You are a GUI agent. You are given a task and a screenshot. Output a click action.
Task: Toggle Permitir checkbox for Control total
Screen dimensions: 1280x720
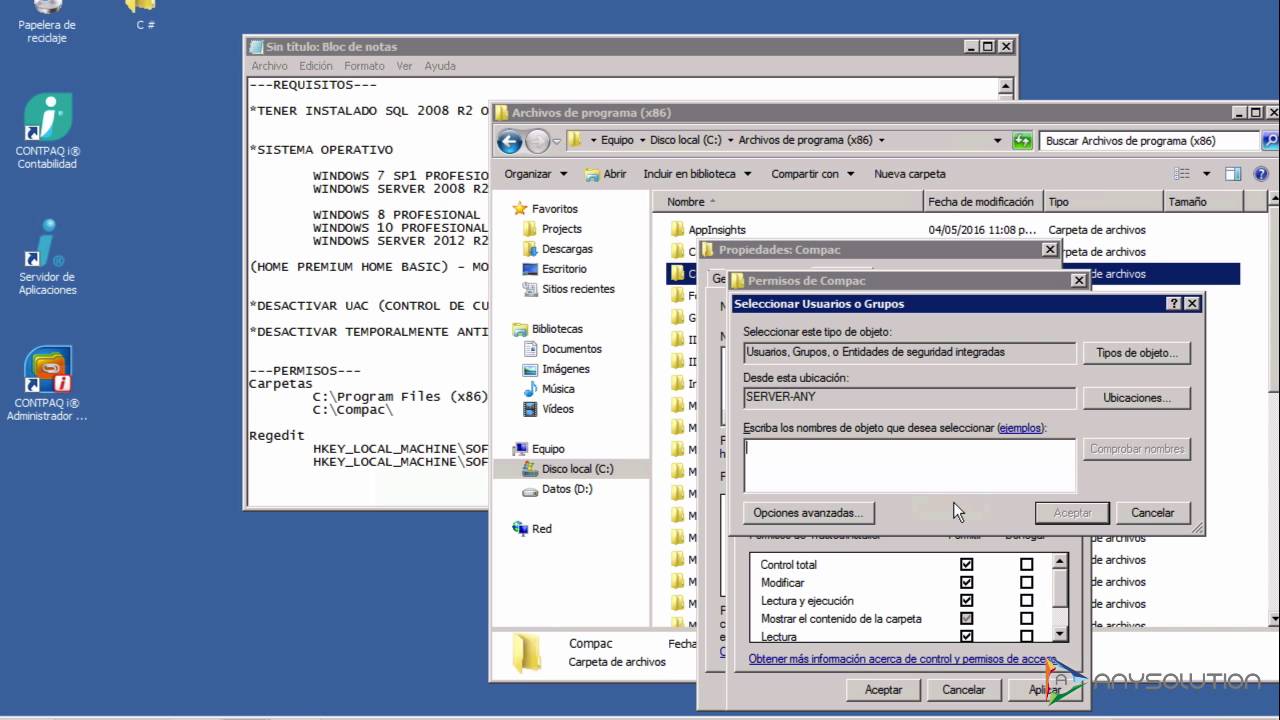(966, 565)
